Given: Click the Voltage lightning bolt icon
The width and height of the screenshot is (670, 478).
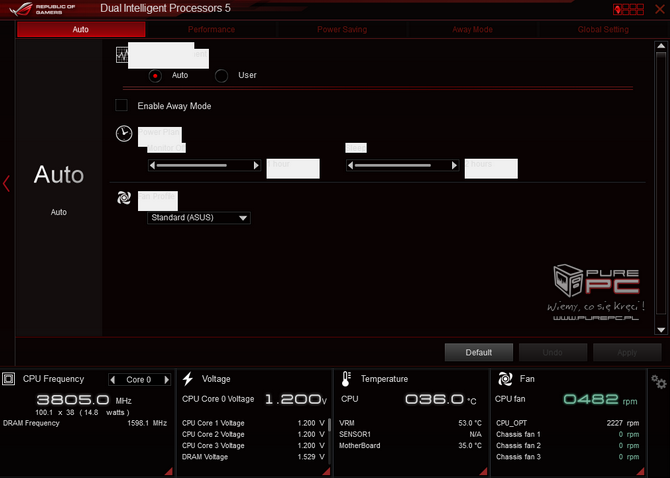Looking at the screenshot, I should point(188,379).
